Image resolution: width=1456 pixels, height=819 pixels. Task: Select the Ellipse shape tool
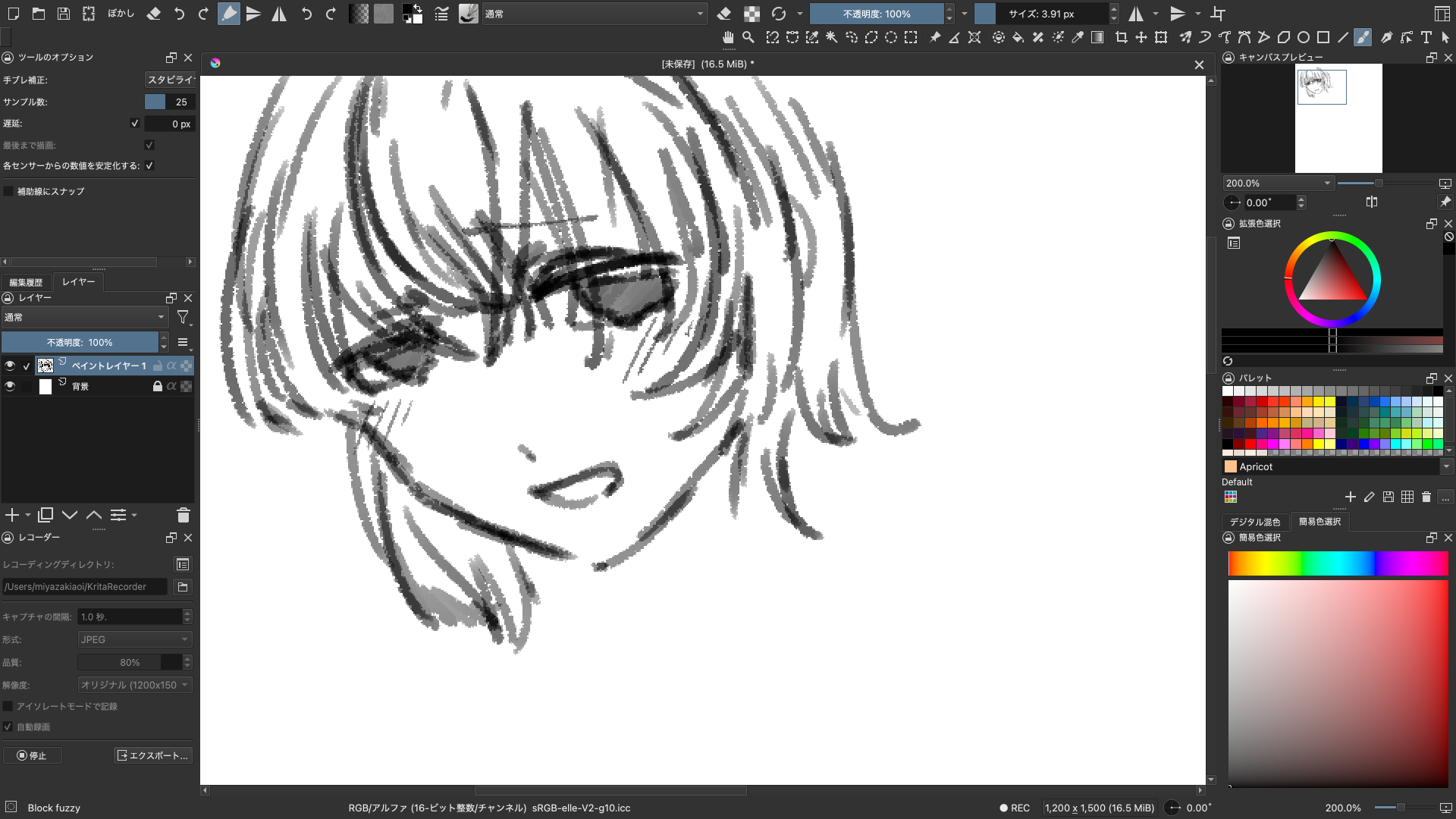[x=1303, y=37]
